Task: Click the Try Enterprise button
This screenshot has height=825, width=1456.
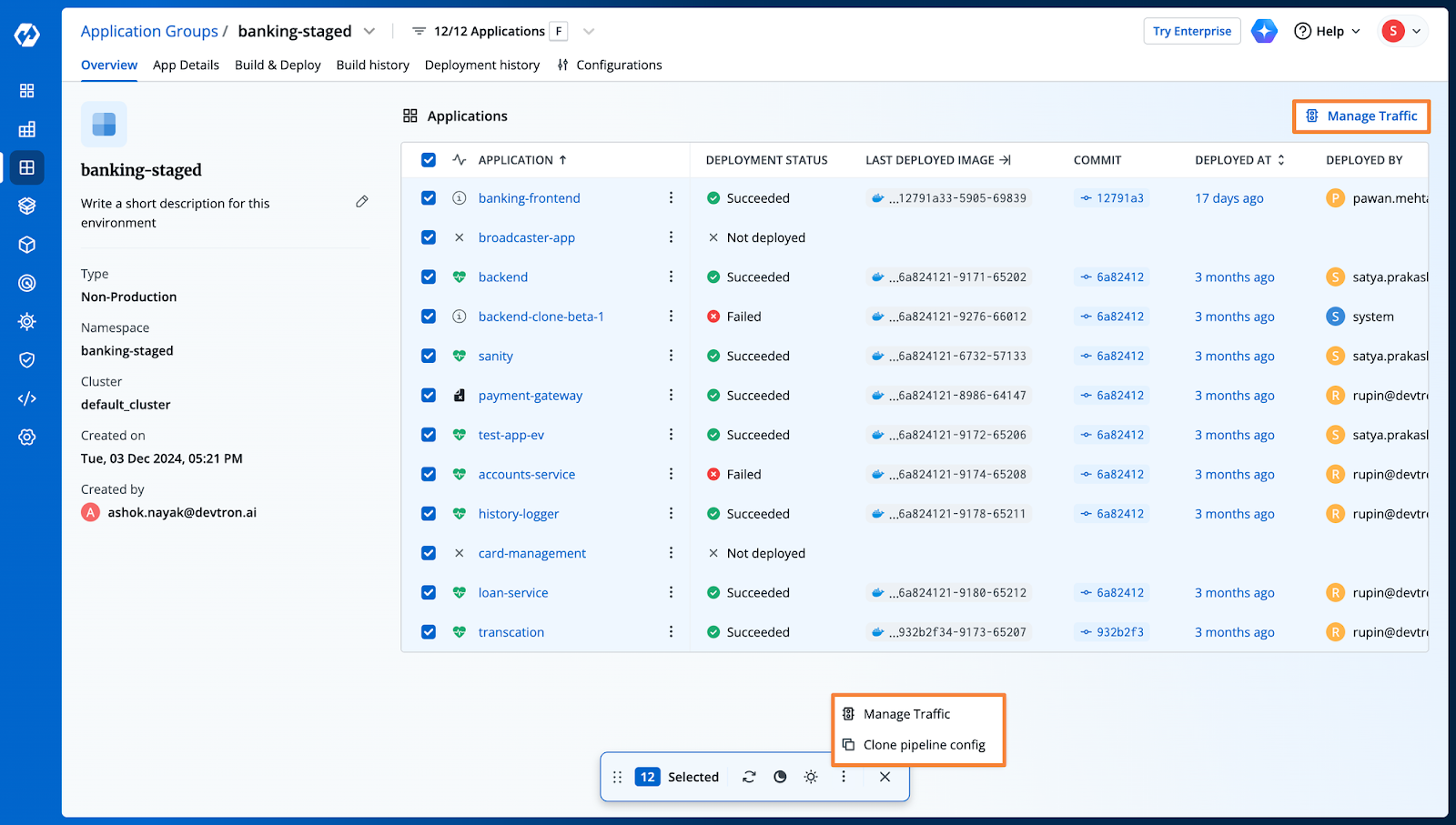Action: [x=1192, y=31]
